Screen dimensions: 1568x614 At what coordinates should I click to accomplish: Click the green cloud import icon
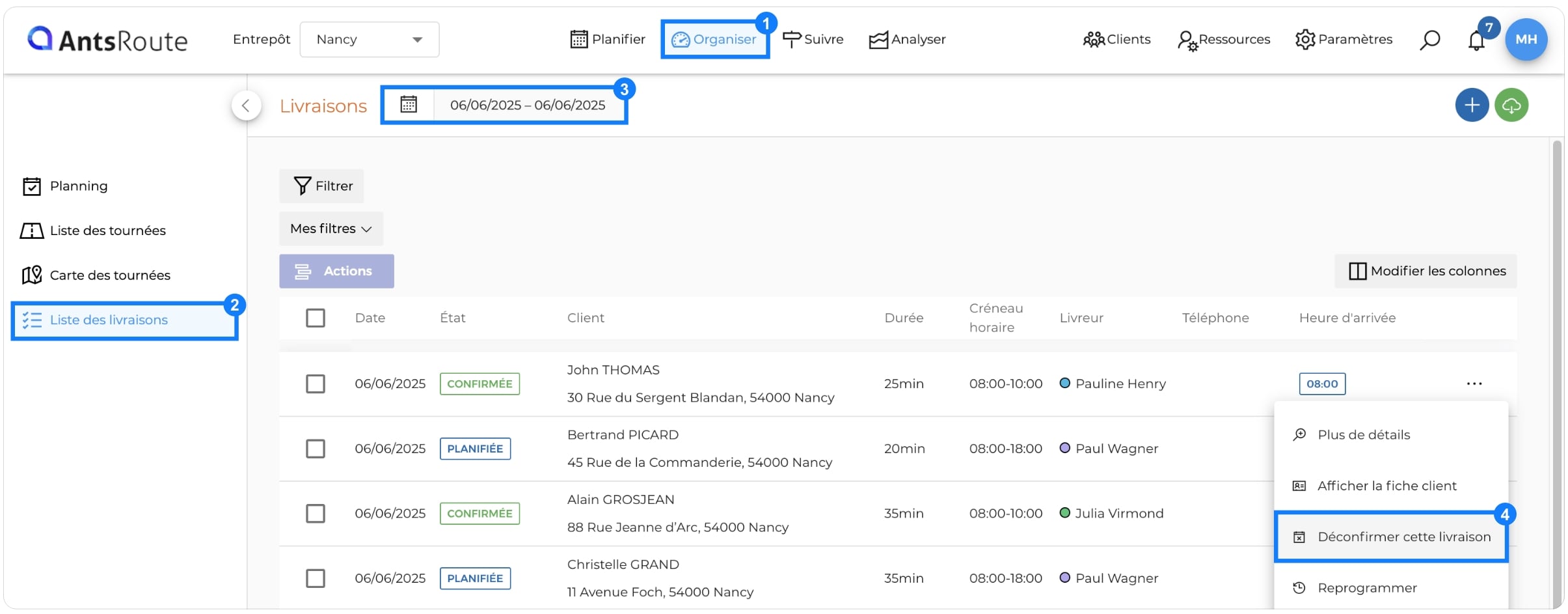(1511, 105)
